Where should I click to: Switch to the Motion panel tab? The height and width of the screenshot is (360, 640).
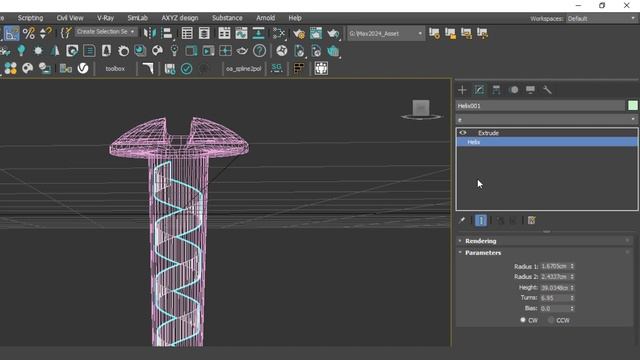coord(514,90)
